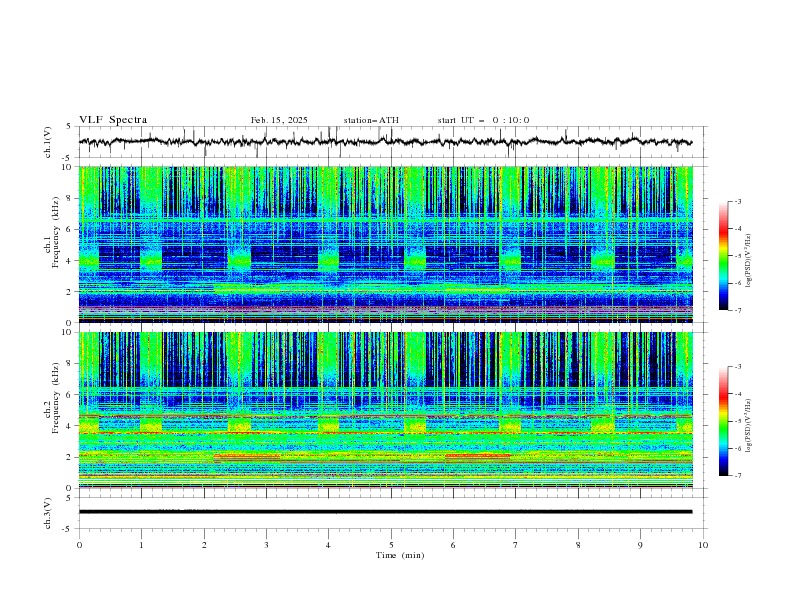Select the date text "Feb. 15, 2025"
This screenshot has height=612, width=792.
point(279,120)
